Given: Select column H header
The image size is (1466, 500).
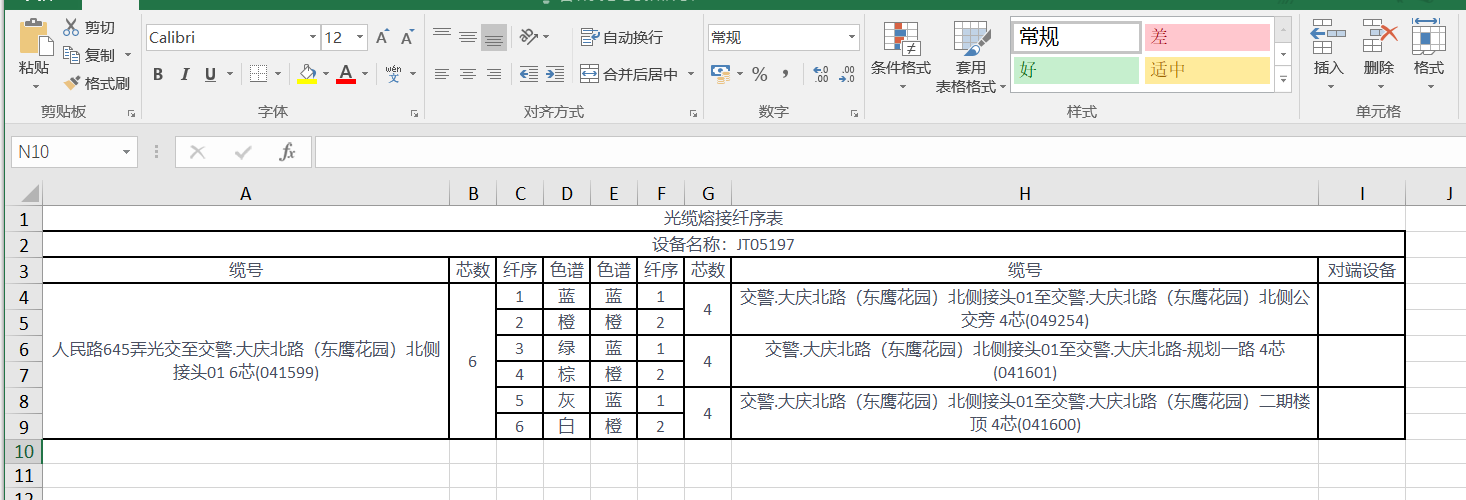Looking at the screenshot, I should tap(1025, 194).
